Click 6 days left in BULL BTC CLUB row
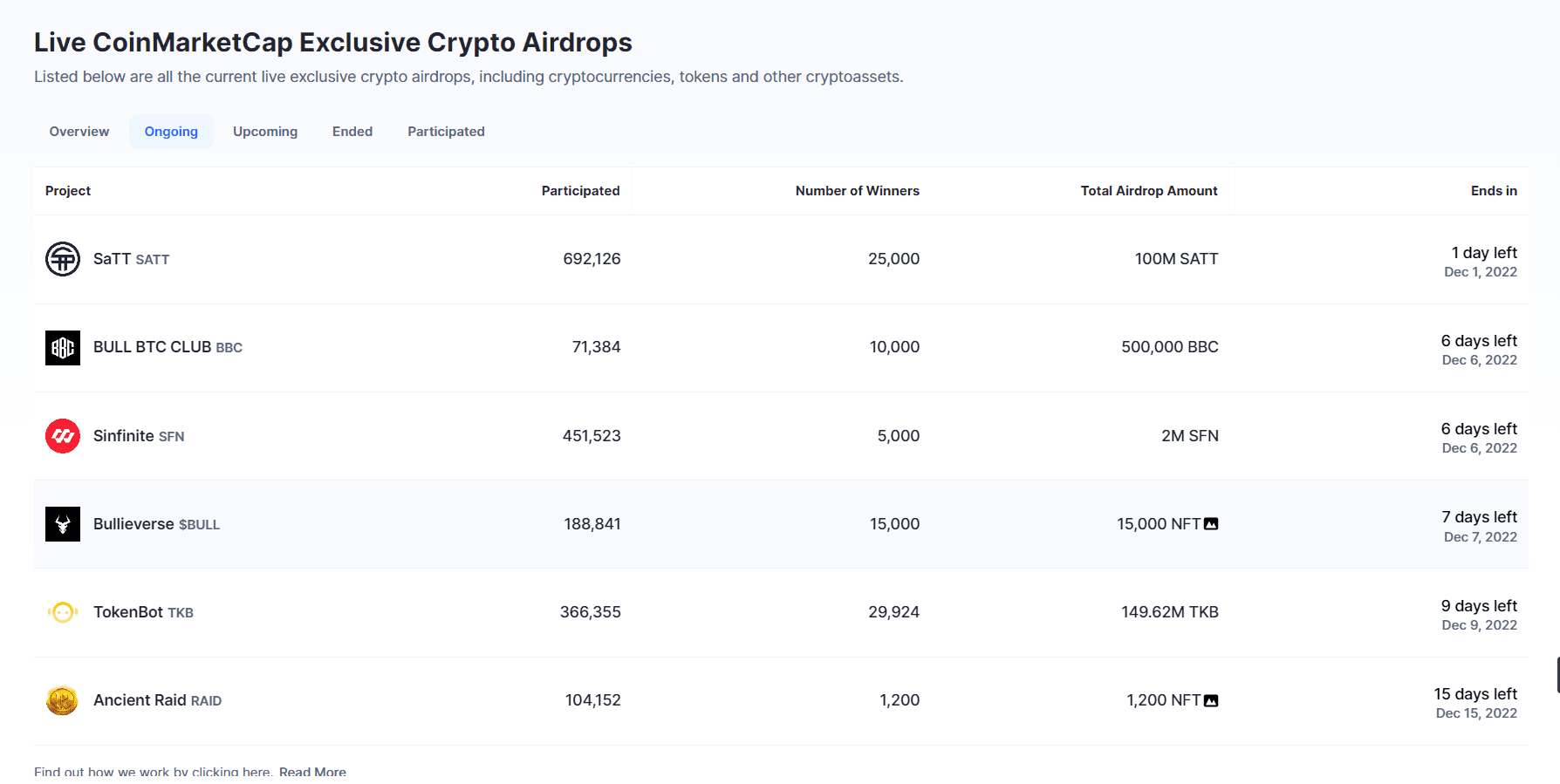The width and height of the screenshot is (1560, 784). (1479, 341)
